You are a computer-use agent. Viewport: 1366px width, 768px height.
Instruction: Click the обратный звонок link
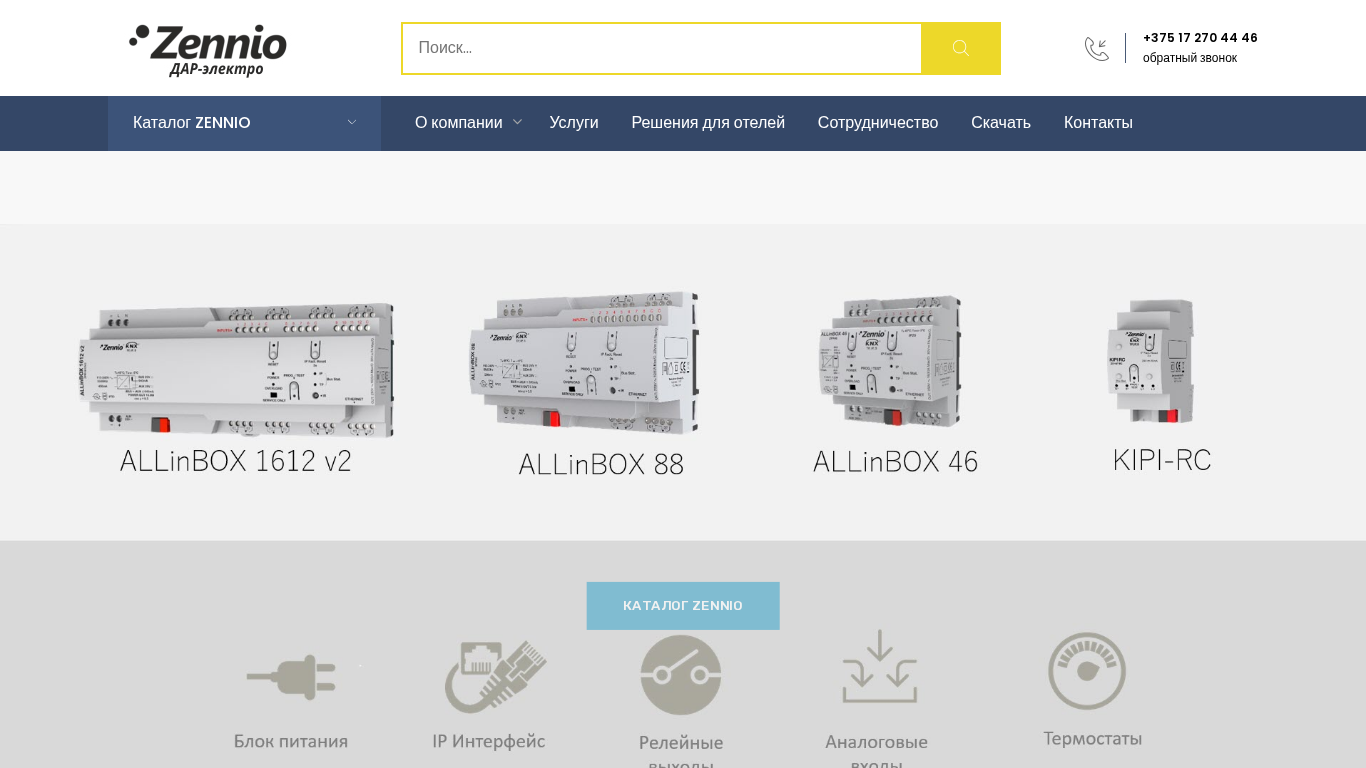1189,58
